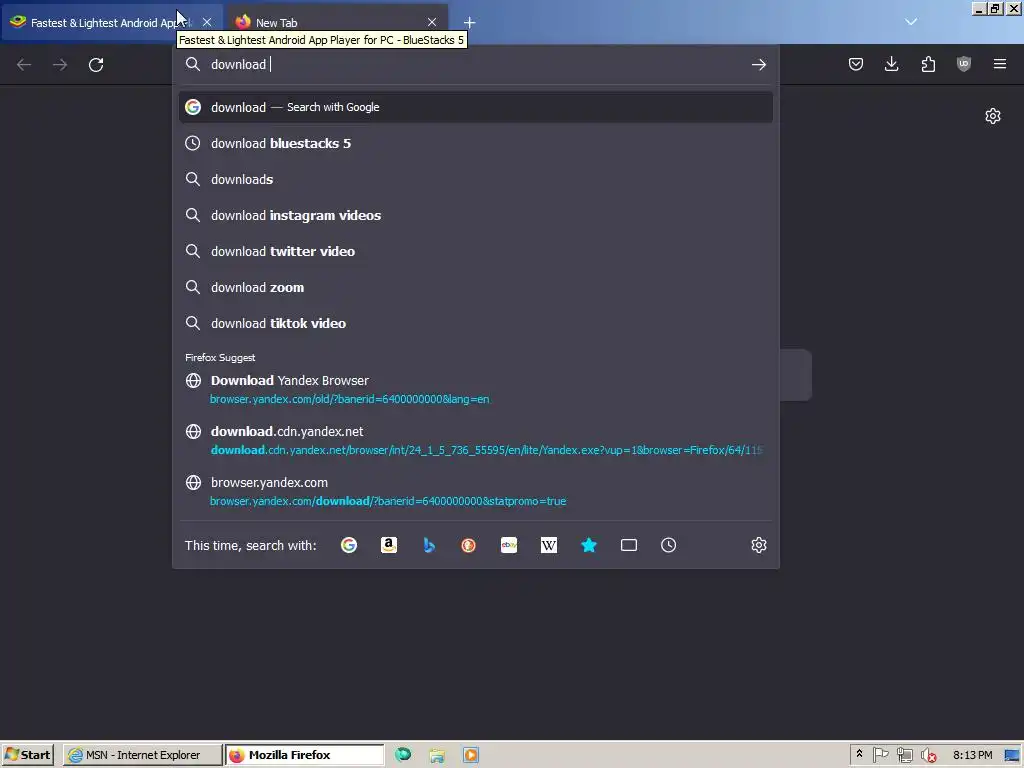Search this time with Bing
1024x768 pixels.
point(429,545)
